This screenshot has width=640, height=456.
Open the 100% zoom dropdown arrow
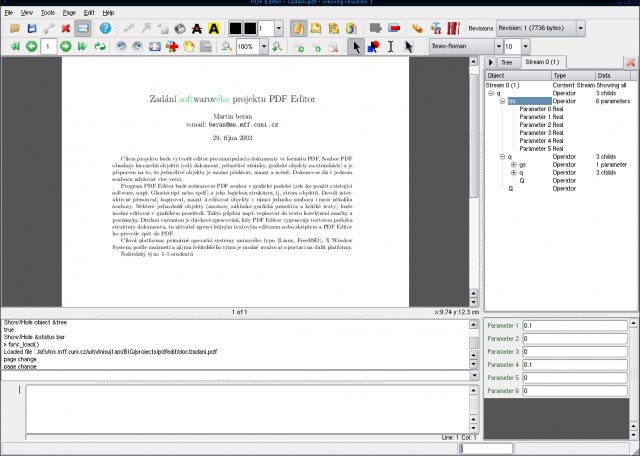[264, 47]
